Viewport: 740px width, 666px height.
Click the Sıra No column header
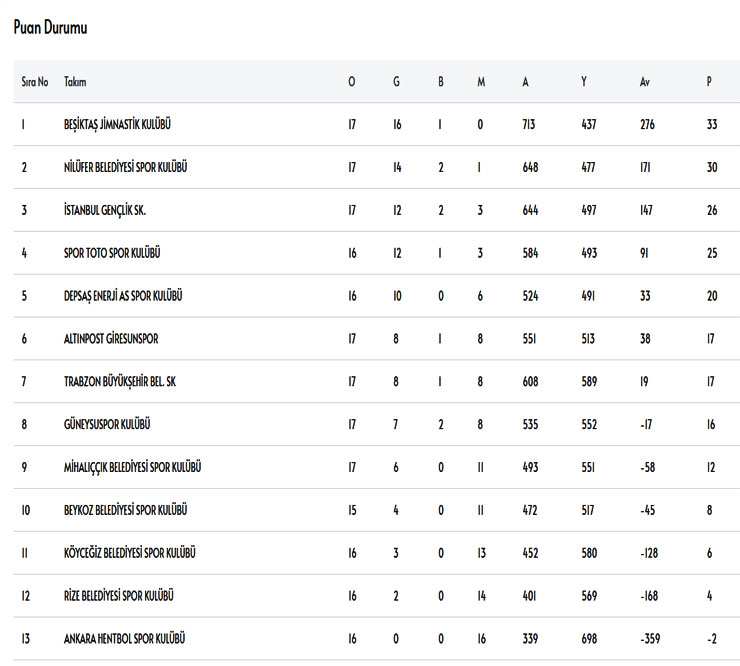click(35, 82)
